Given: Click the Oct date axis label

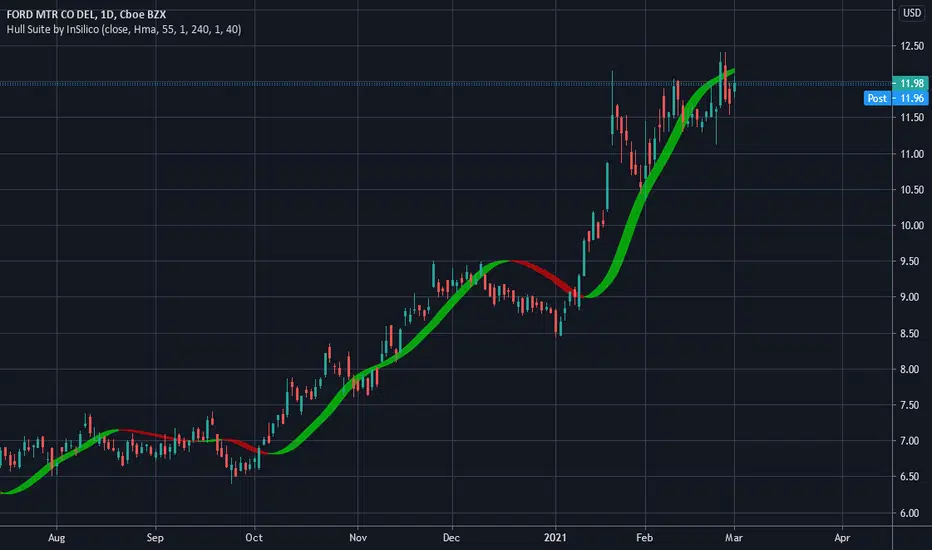Looking at the screenshot, I should click(254, 538).
